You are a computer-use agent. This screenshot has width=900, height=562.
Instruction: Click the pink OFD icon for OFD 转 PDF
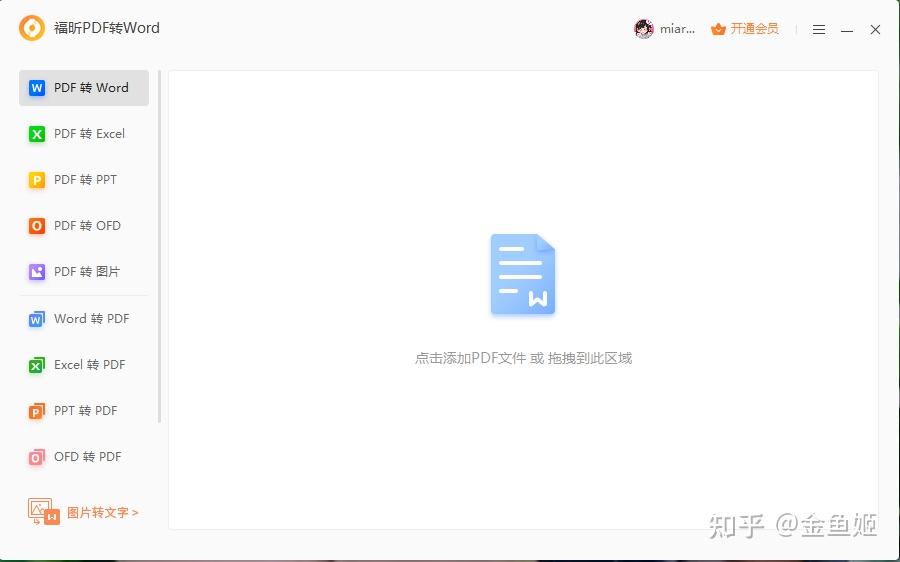pos(37,457)
